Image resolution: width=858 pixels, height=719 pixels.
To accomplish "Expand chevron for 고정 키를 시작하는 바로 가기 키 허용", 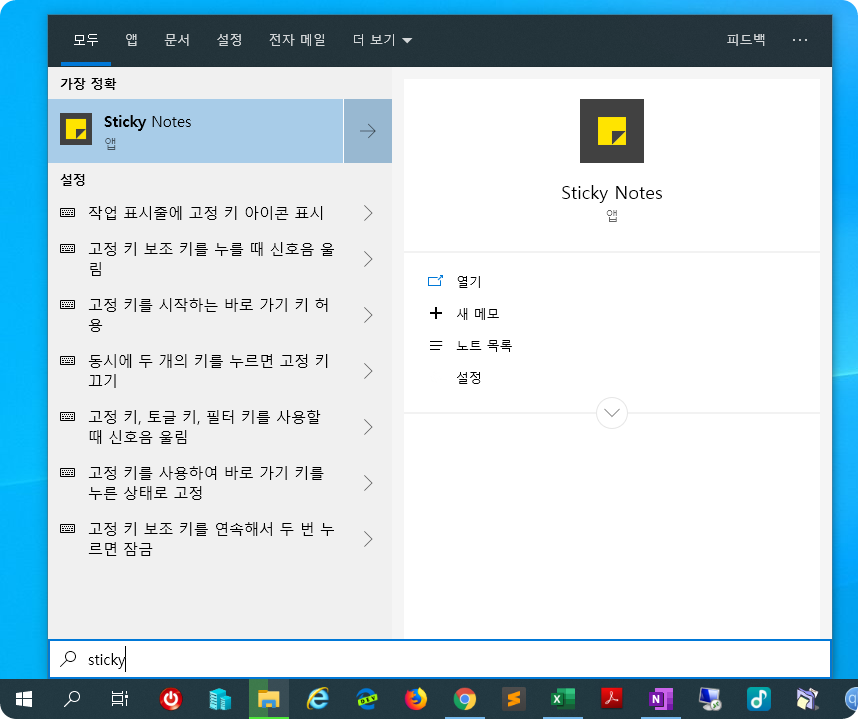I will (368, 315).
